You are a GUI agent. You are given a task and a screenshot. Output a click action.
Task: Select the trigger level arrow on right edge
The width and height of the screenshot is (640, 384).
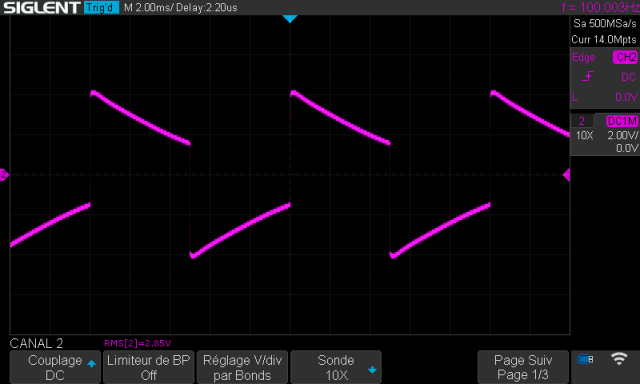[566, 175]
